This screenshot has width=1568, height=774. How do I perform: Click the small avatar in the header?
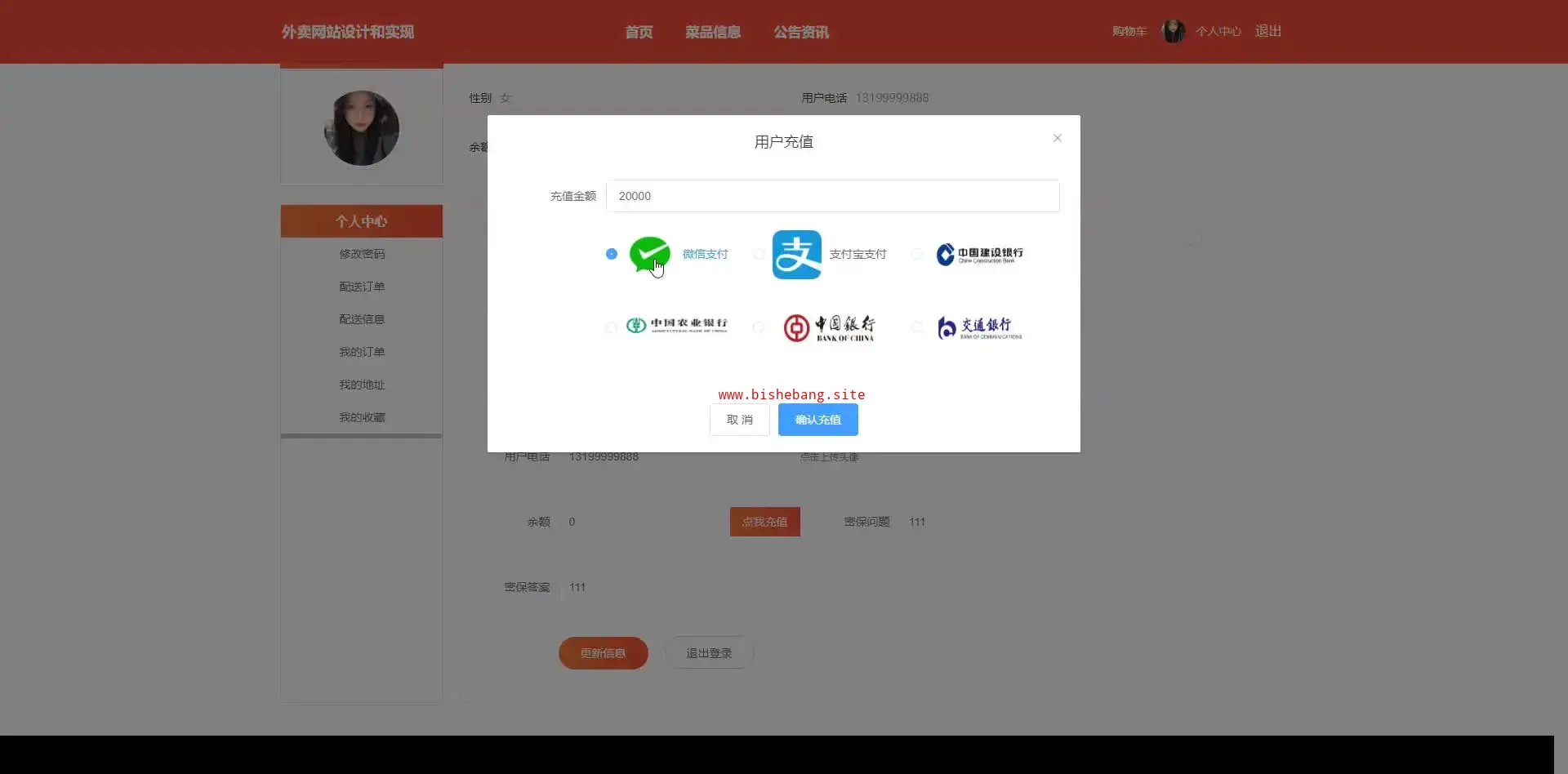1174,31
